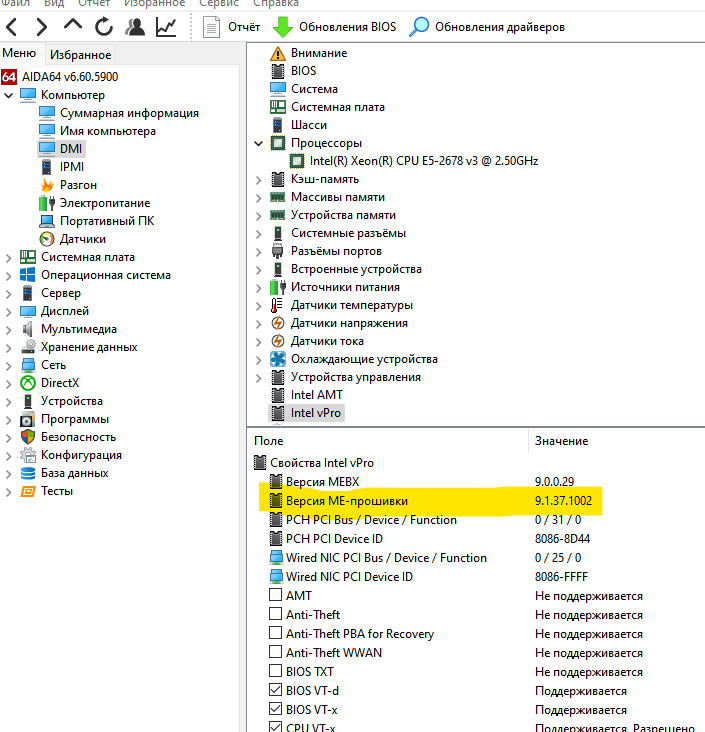Select Intel Xeon E5-2678 v3 processor entry
The width and height of the screenshot is (705, 732).
[x=414, y=161]
